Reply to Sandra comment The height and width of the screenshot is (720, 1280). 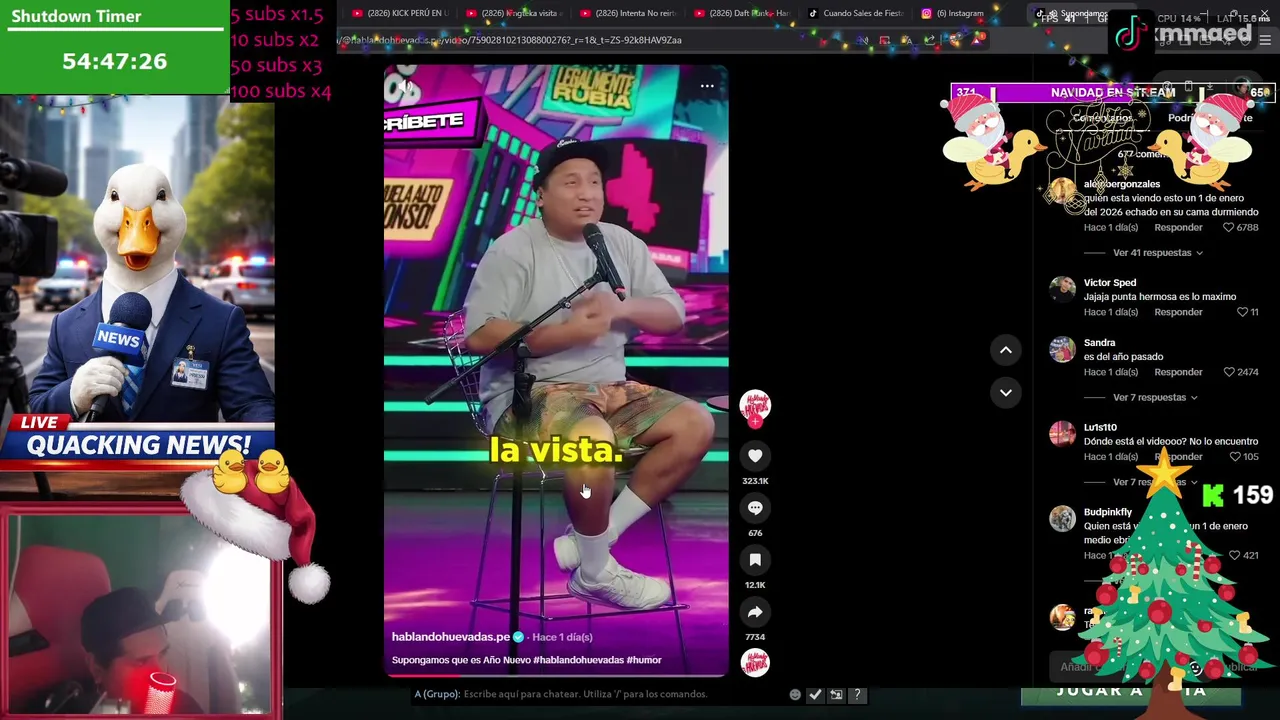1178,372
